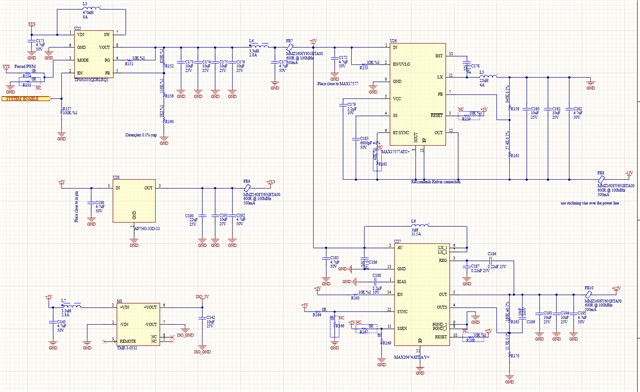Click the 'use stitching vias over the power line' note
640x392 pixels.
coord(589,203)
